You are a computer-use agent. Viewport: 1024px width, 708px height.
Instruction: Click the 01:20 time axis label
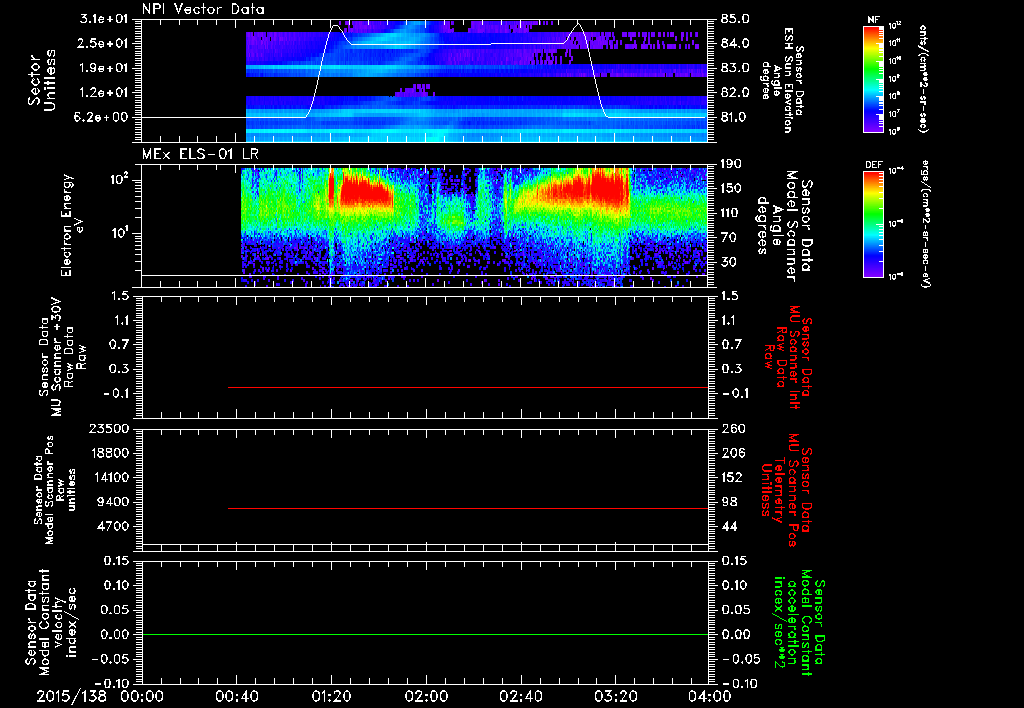point(331,696)
